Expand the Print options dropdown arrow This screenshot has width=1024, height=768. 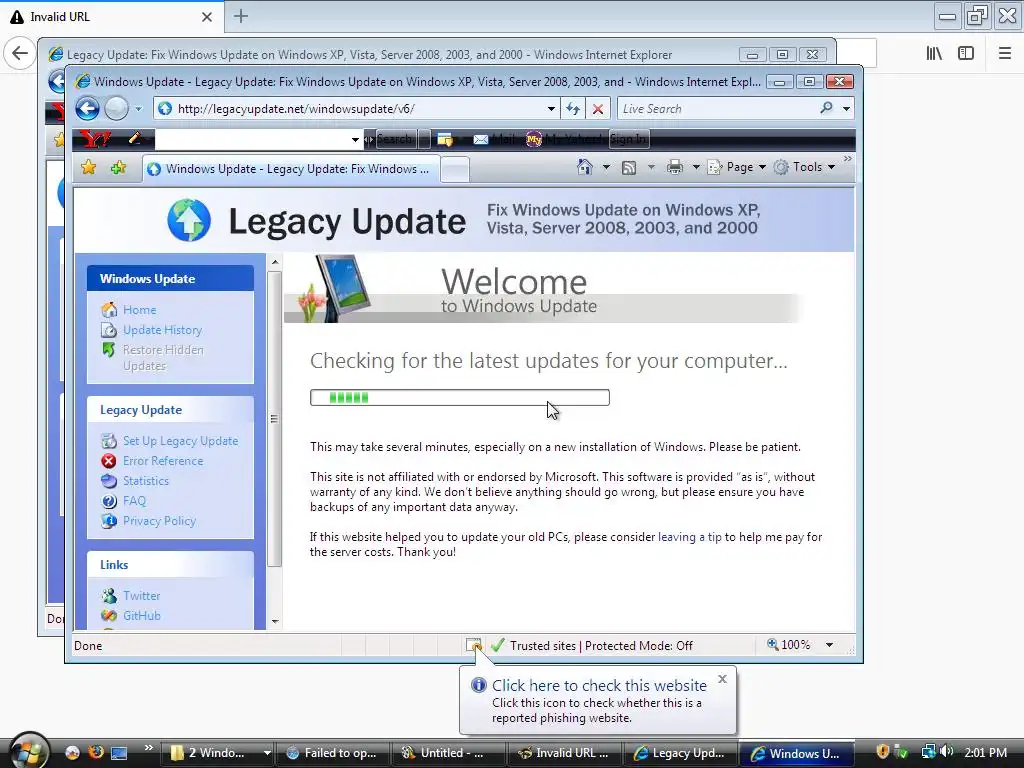click(696, 168)
